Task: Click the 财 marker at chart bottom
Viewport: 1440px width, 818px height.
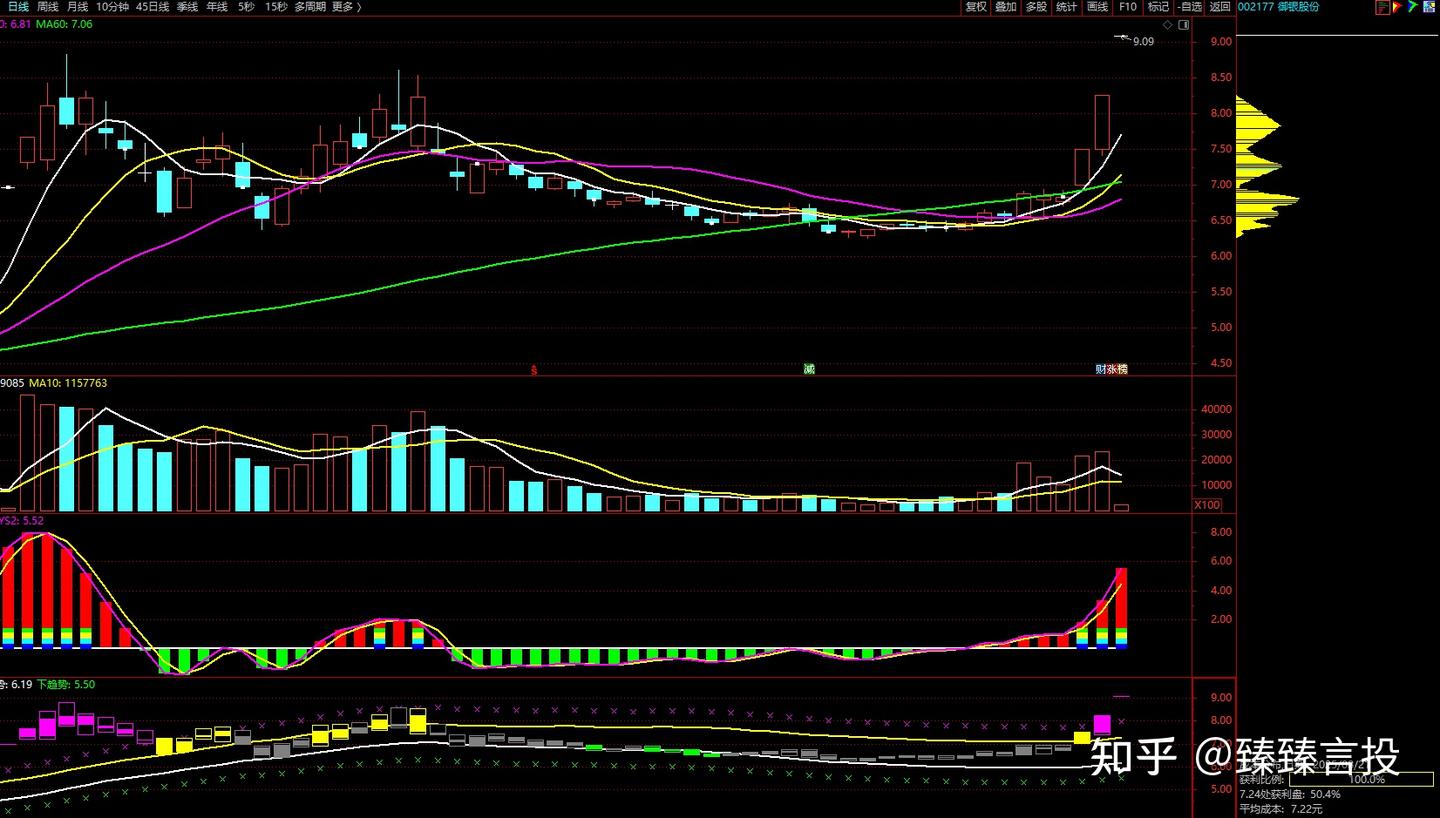Action: pos(1100,369)
